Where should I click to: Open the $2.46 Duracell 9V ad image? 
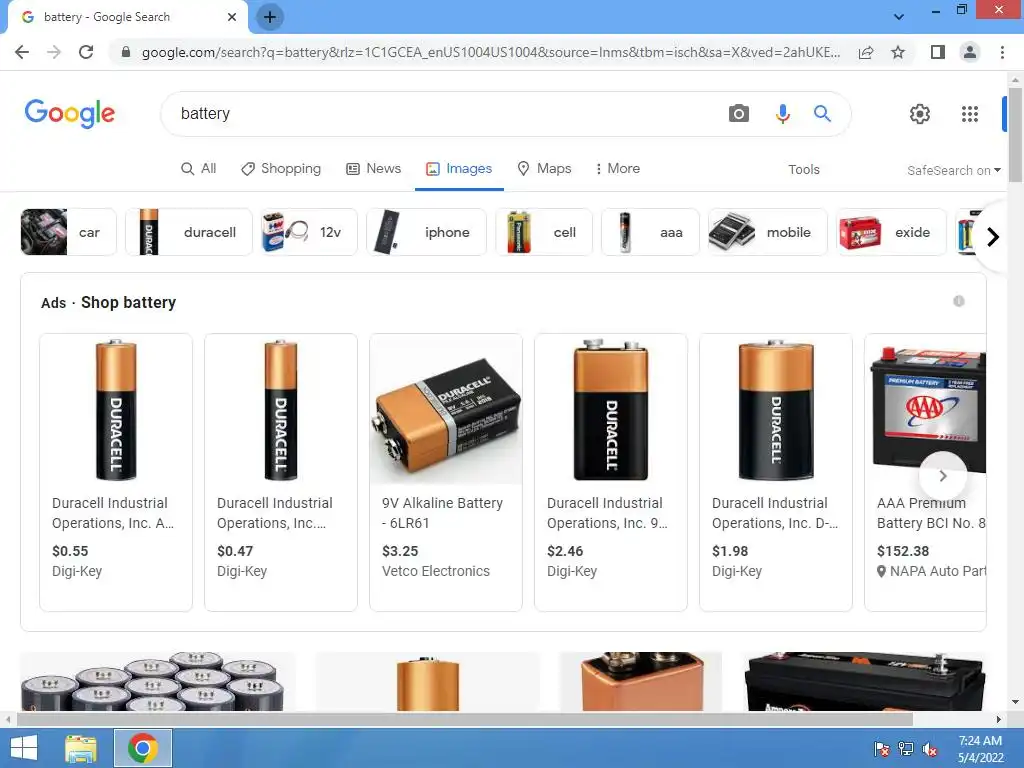tap(611, 409)
